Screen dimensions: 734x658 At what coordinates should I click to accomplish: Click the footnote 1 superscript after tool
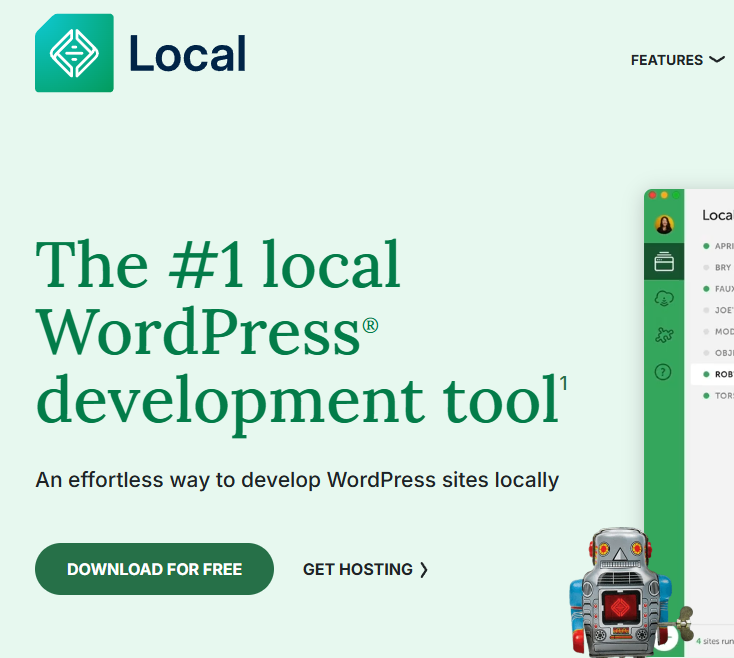(564, 383)
